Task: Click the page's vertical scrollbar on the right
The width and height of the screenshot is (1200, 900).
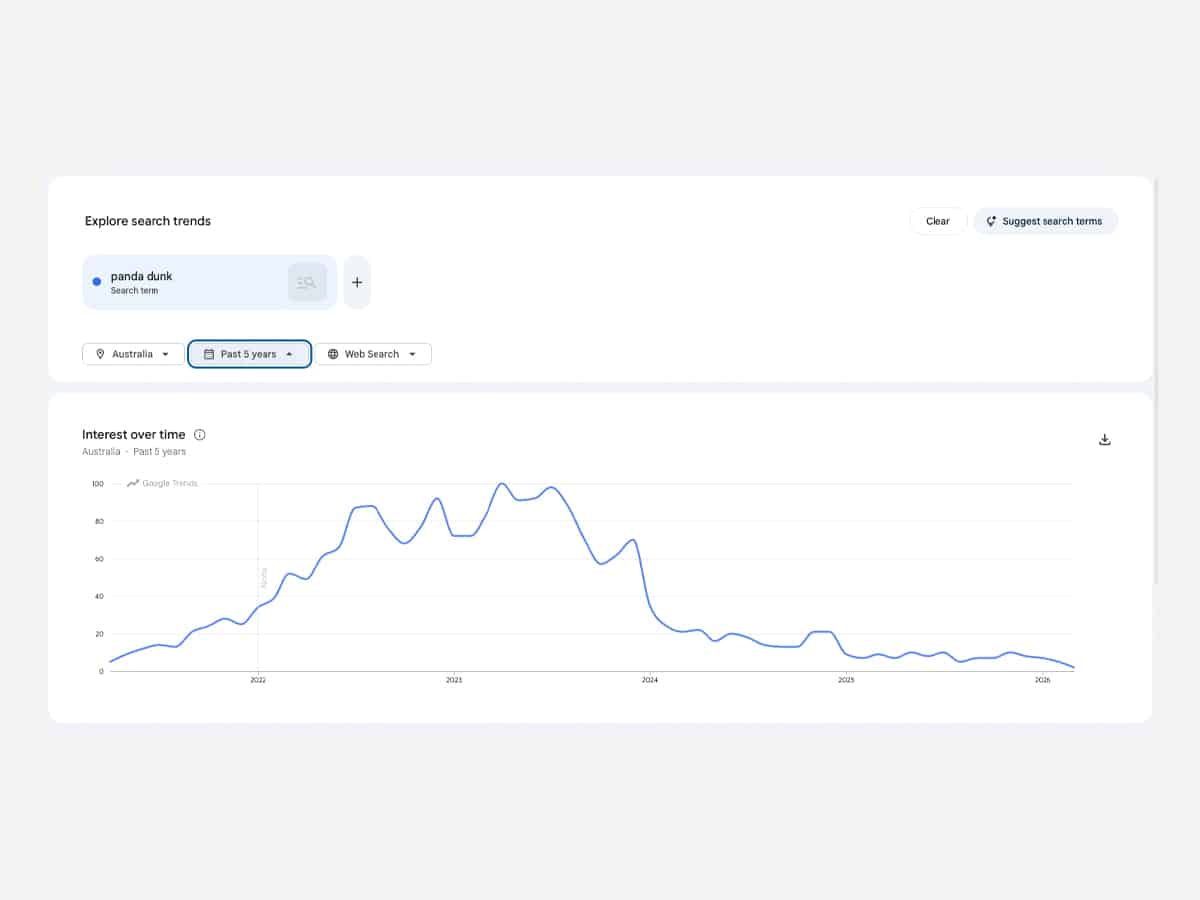Action: tap(1156, 380)
